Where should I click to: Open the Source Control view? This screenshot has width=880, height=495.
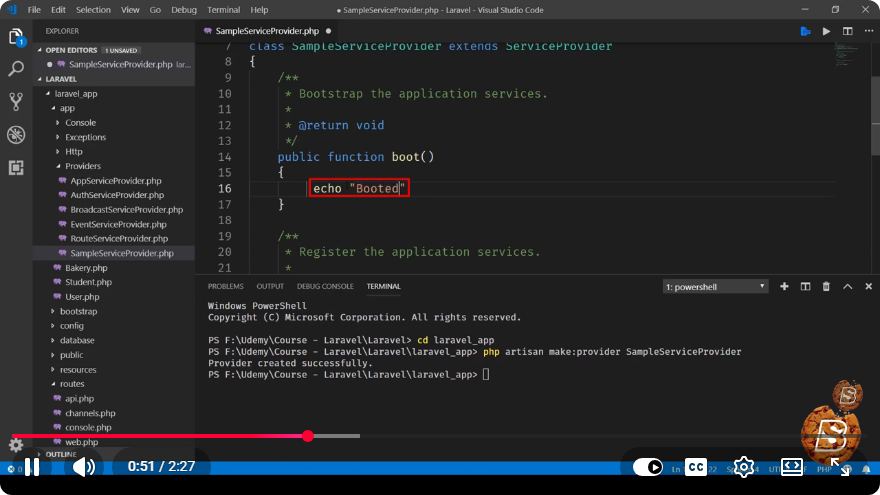16,102
